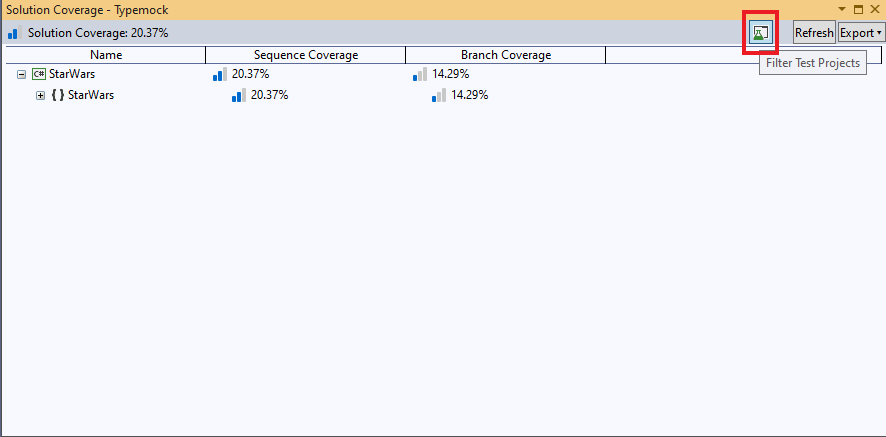The height and width of the screenshot is (437, 886).
Task: Select the StarWars project row
Action: pos(71,74)
